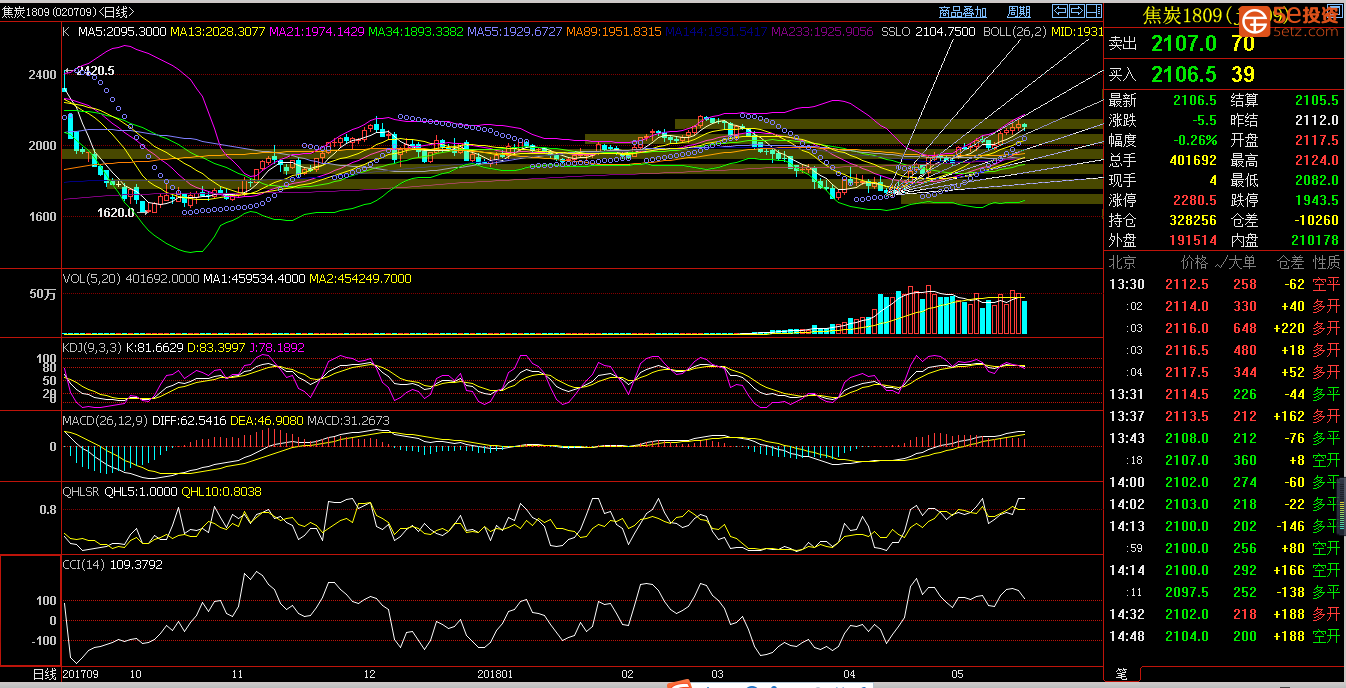The width and height of the screenshot is (1346, 688).
Task: Click the 大单 column header
Action: (x=1241, y=262)
